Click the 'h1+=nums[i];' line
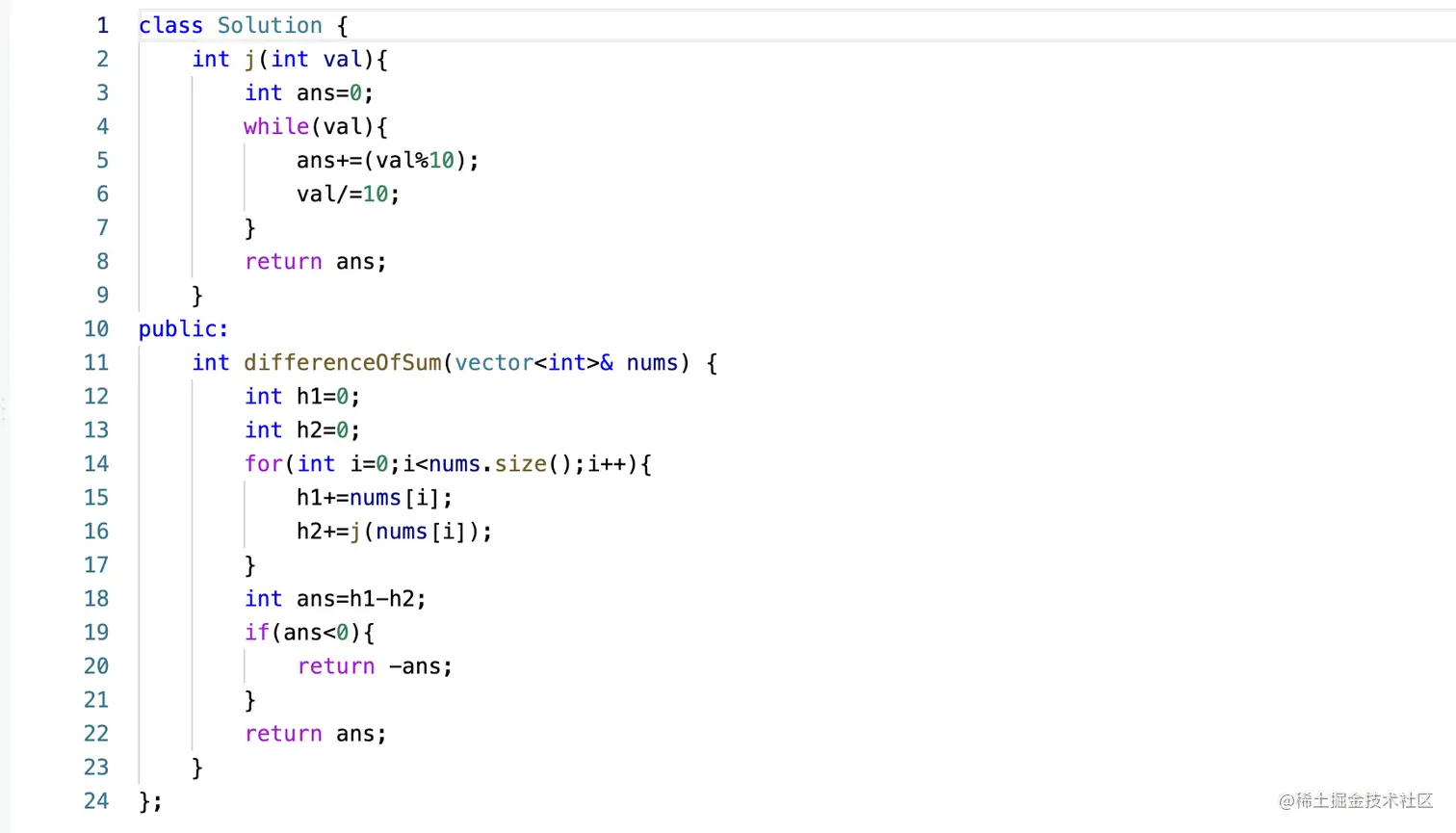 [x=375, y=497]
